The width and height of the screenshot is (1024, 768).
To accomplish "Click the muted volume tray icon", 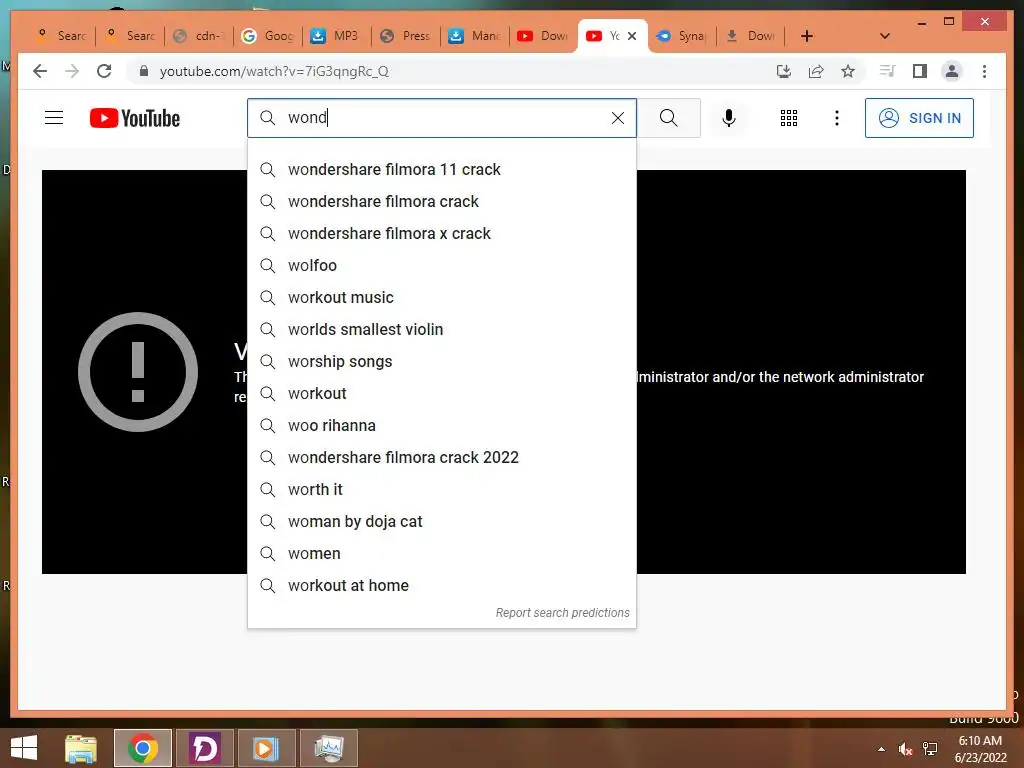I will (905, 749).
